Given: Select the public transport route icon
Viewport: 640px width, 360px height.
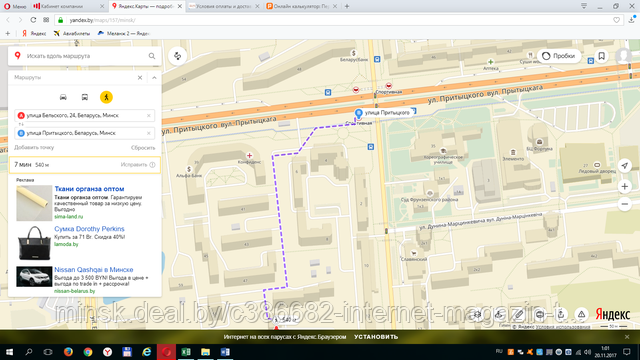Looking at the screenshot, I should point(84,97).
